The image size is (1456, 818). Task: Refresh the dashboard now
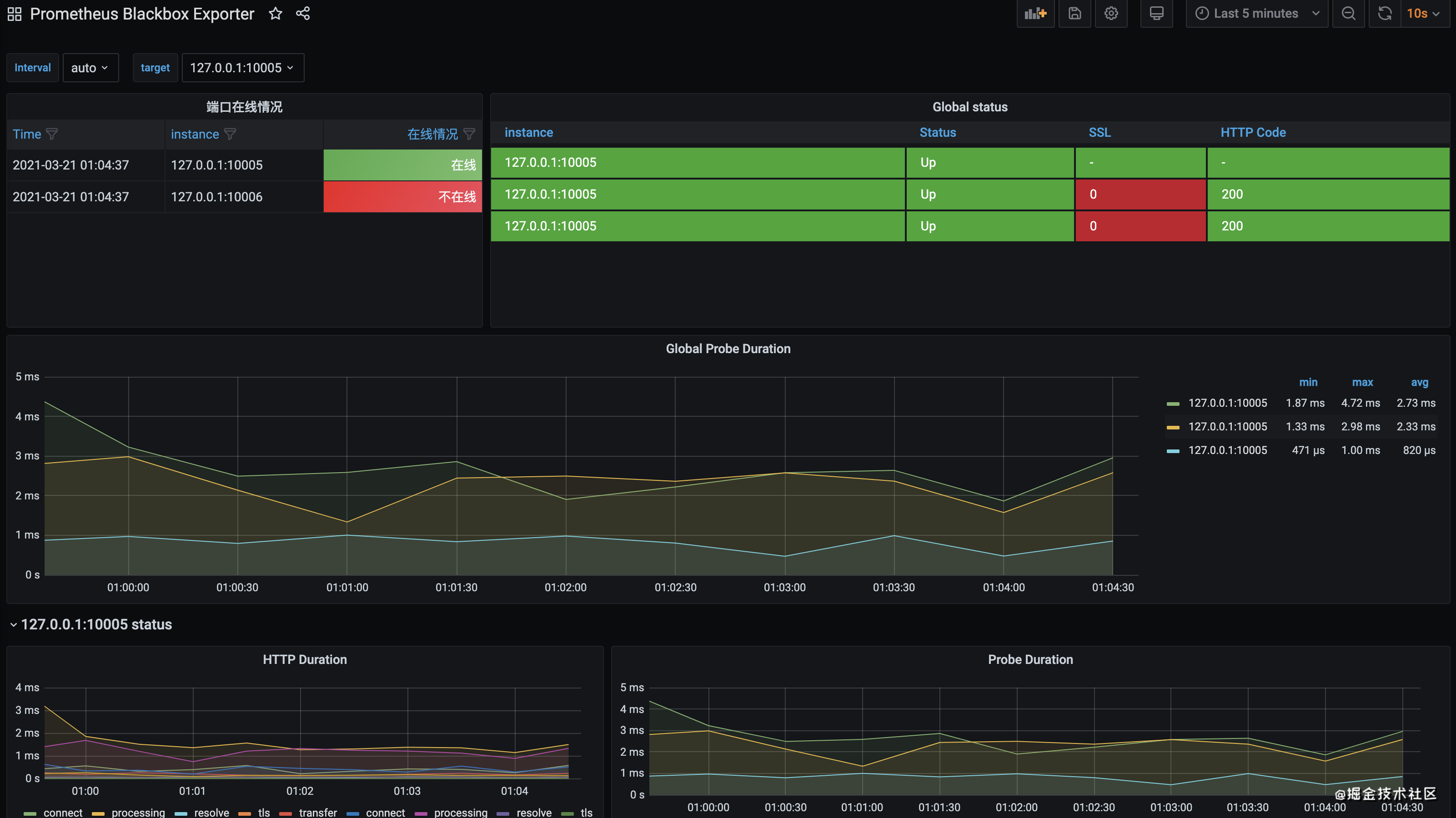pyautogui.click(x=1384, y=14)
